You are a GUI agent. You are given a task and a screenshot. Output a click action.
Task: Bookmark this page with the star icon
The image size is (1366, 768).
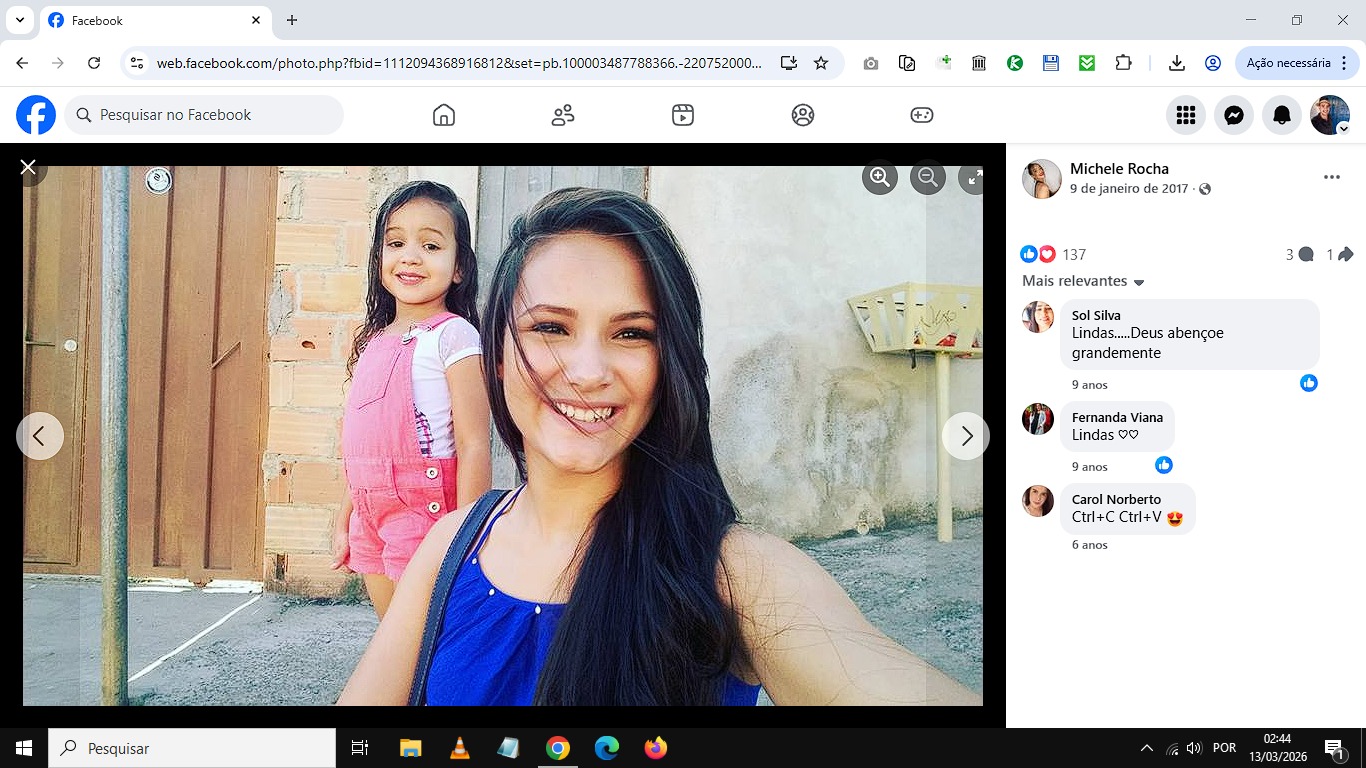click(821, 63)
